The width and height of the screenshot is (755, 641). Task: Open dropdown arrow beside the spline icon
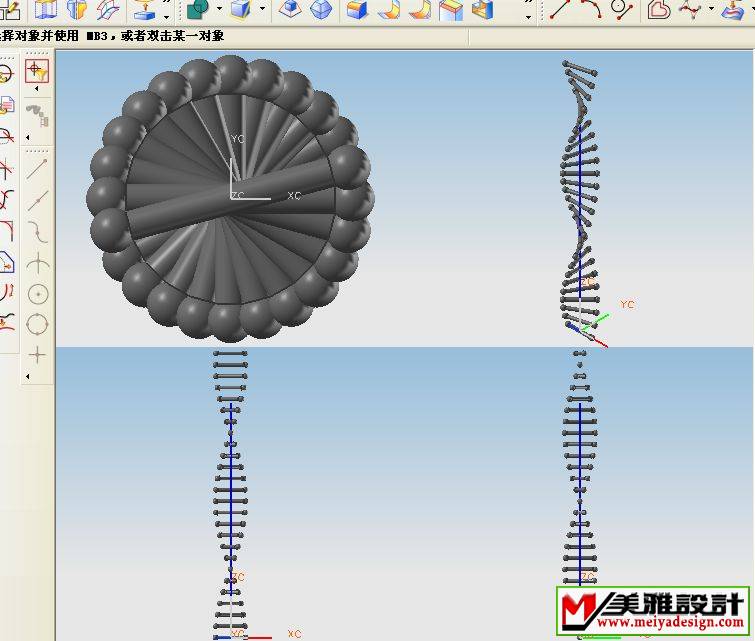point(711,9)
